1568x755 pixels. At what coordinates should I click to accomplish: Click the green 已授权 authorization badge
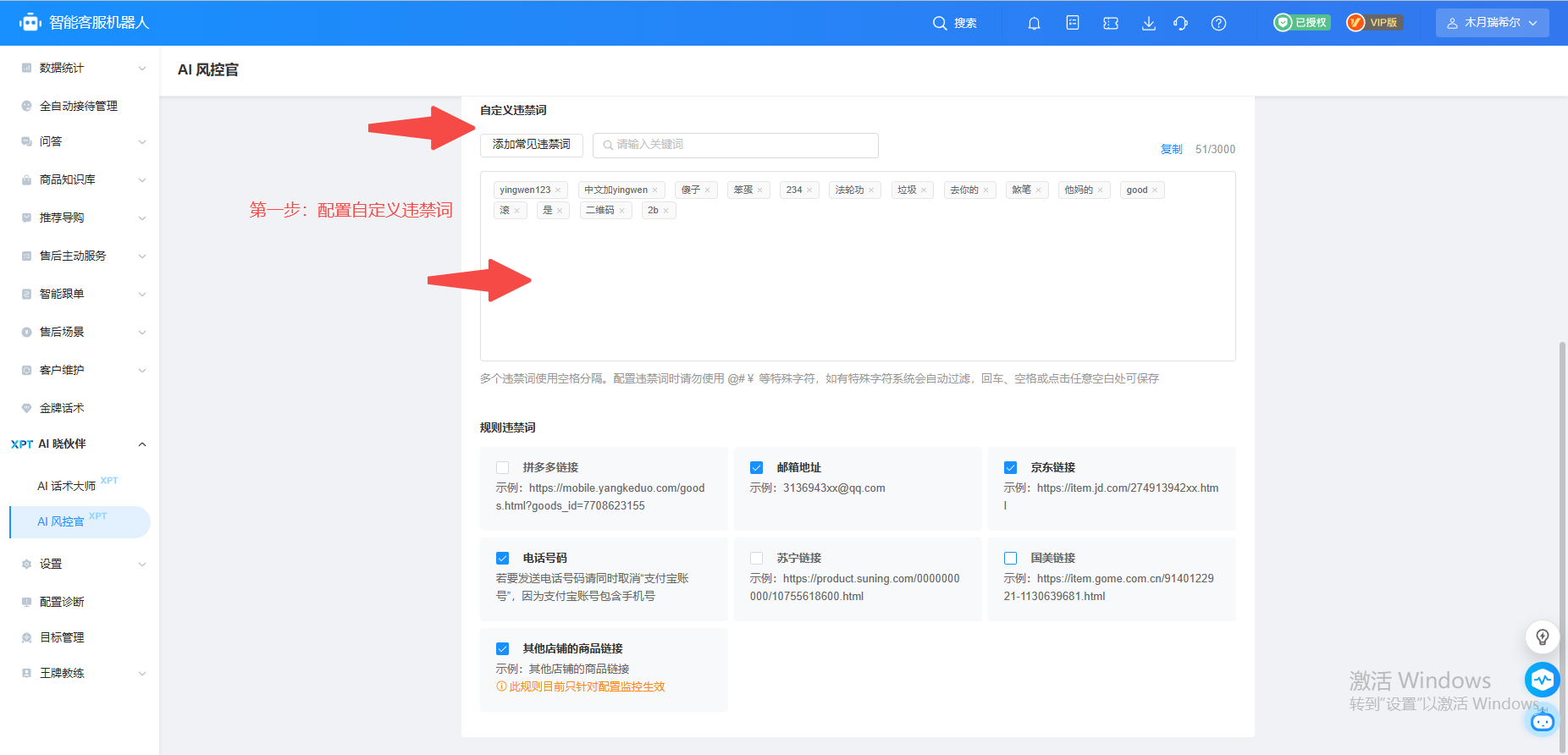1302,23
